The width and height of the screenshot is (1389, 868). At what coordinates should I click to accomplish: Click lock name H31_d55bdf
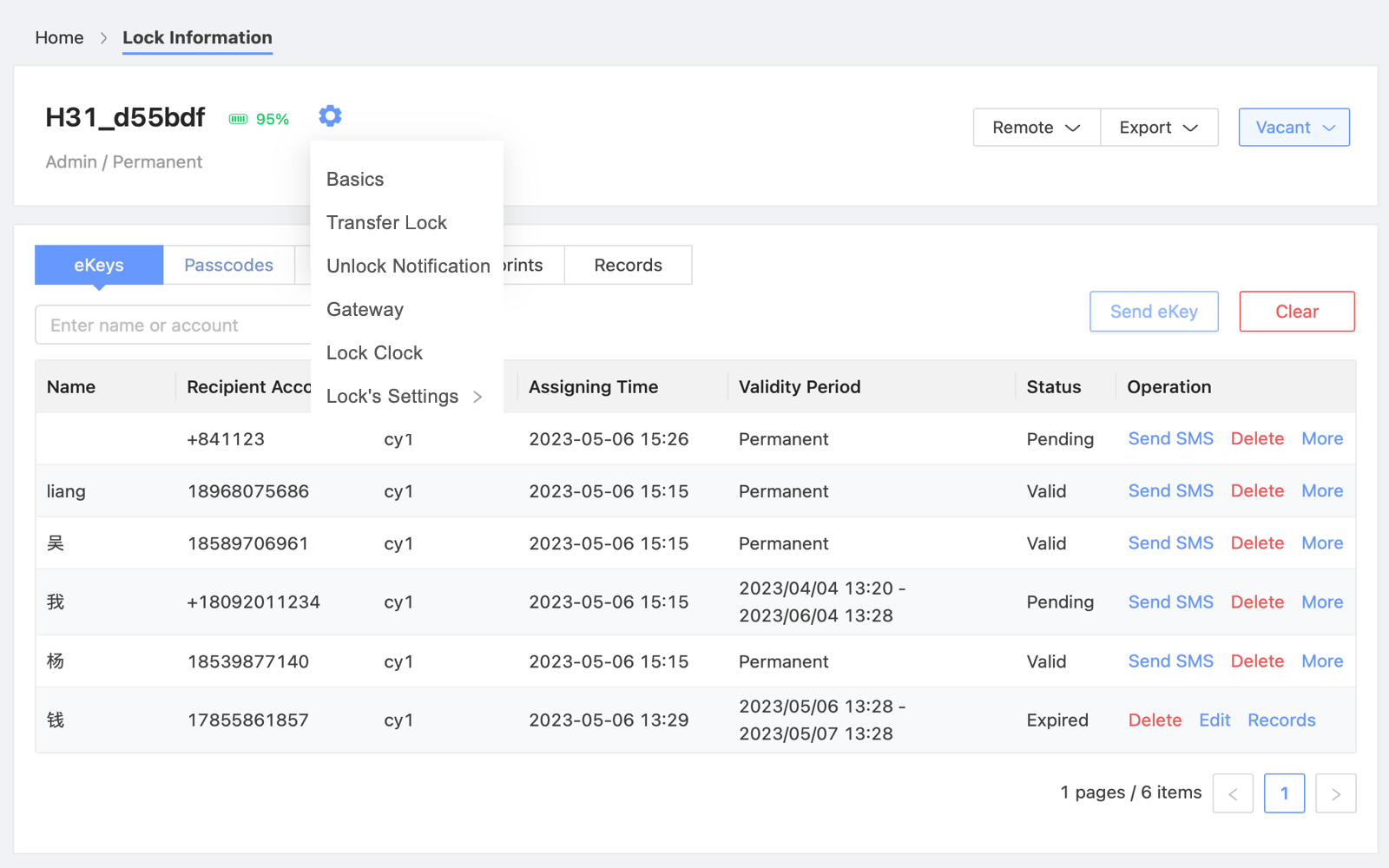pos(125,117)
